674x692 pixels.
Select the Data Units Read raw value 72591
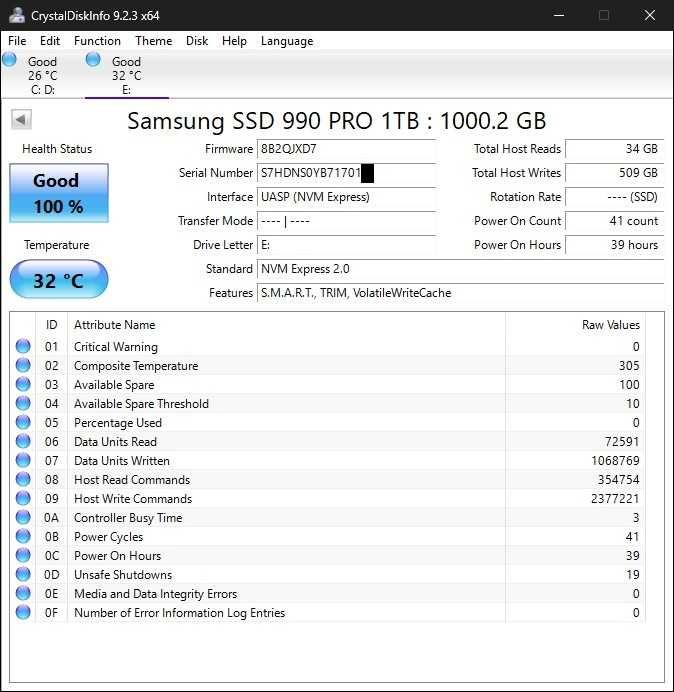point(622,441)
